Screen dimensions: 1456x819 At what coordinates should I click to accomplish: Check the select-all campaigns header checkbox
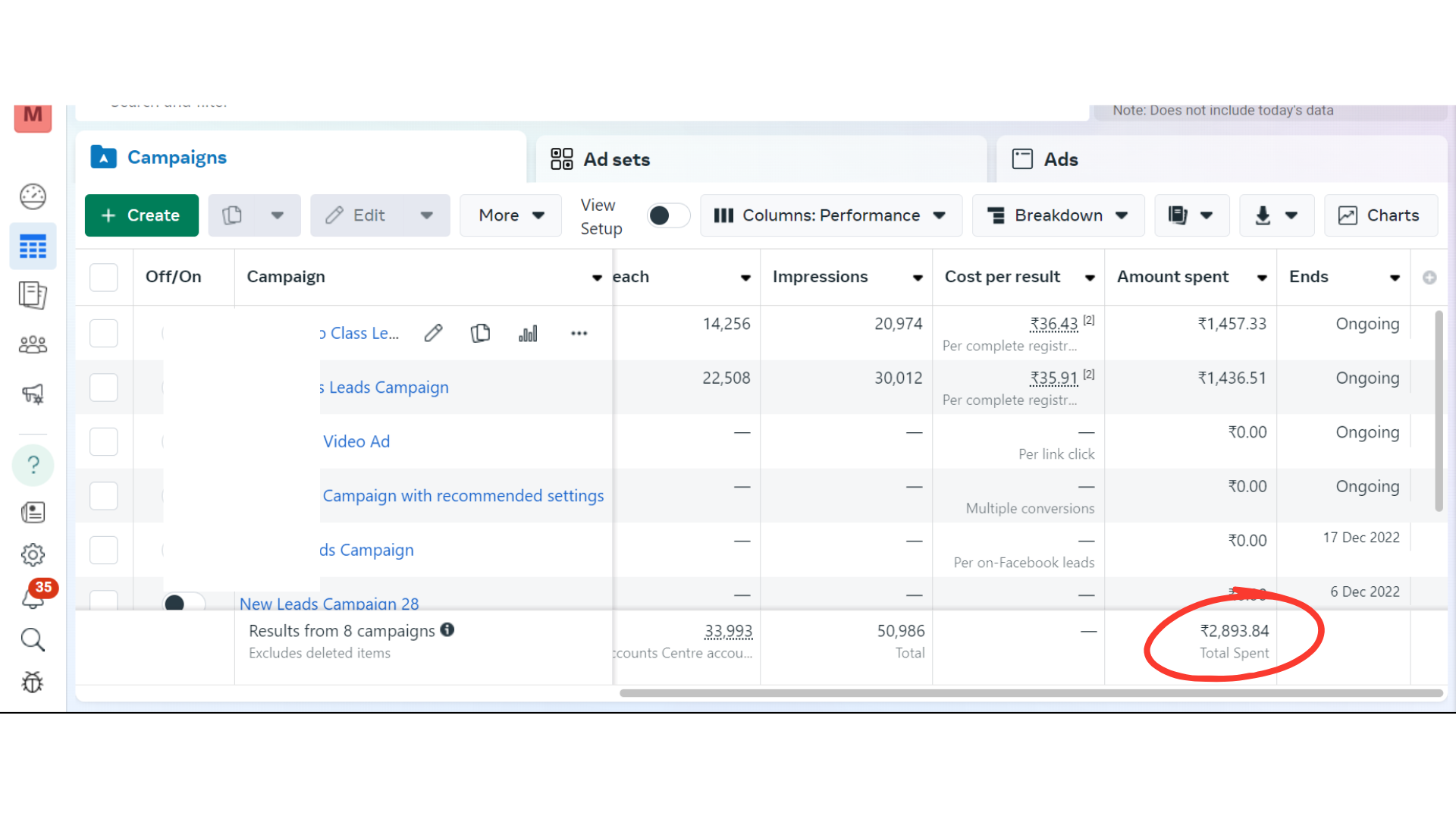pyautogui.click(x=104, y=277)
